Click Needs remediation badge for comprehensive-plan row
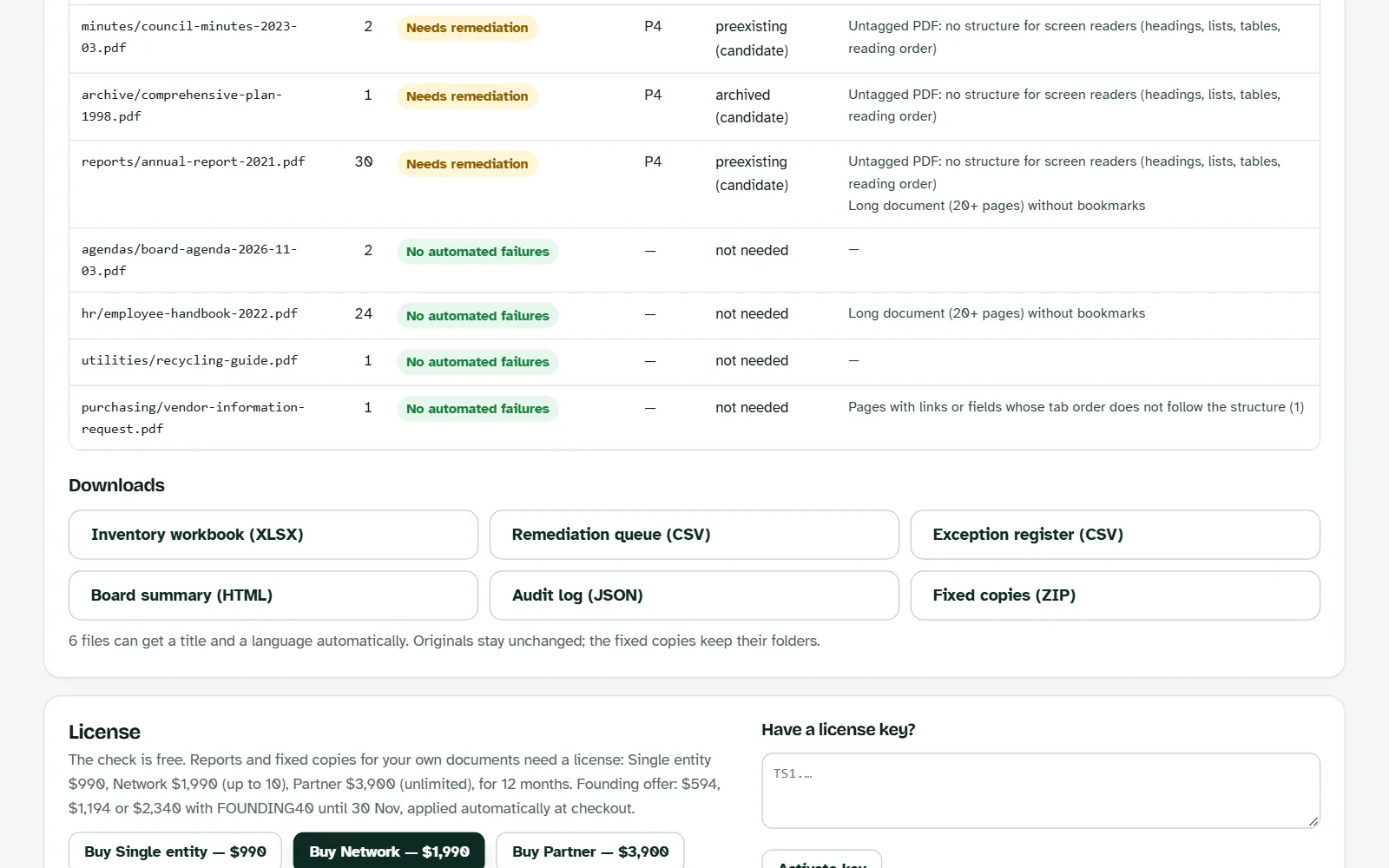The height and width of the screenshot is (868, 1389). (x=467, y=96)
